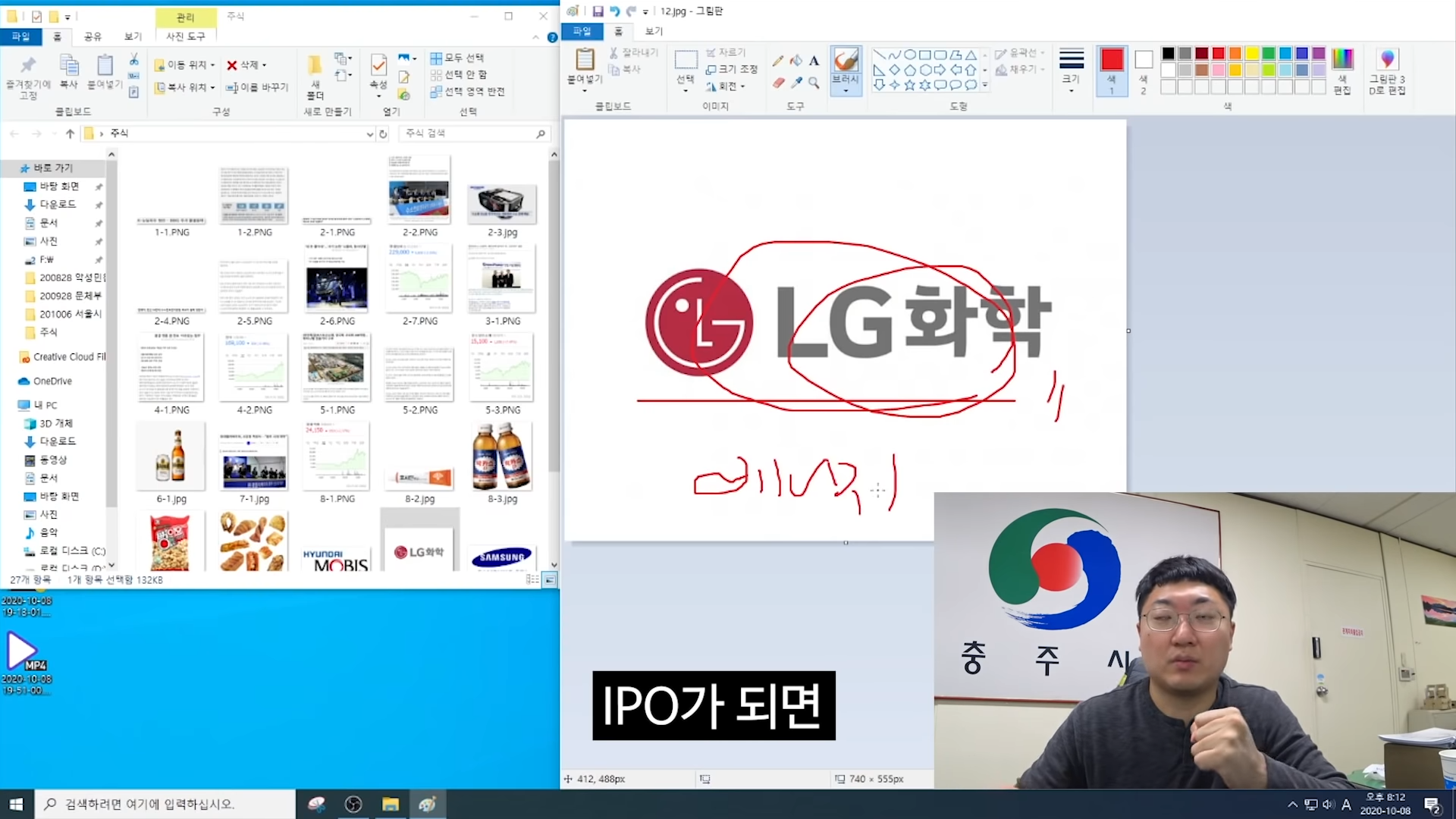Click the Copy icon in Explorer ribbon
The image size is (1456, 819).
click(69, 67)
